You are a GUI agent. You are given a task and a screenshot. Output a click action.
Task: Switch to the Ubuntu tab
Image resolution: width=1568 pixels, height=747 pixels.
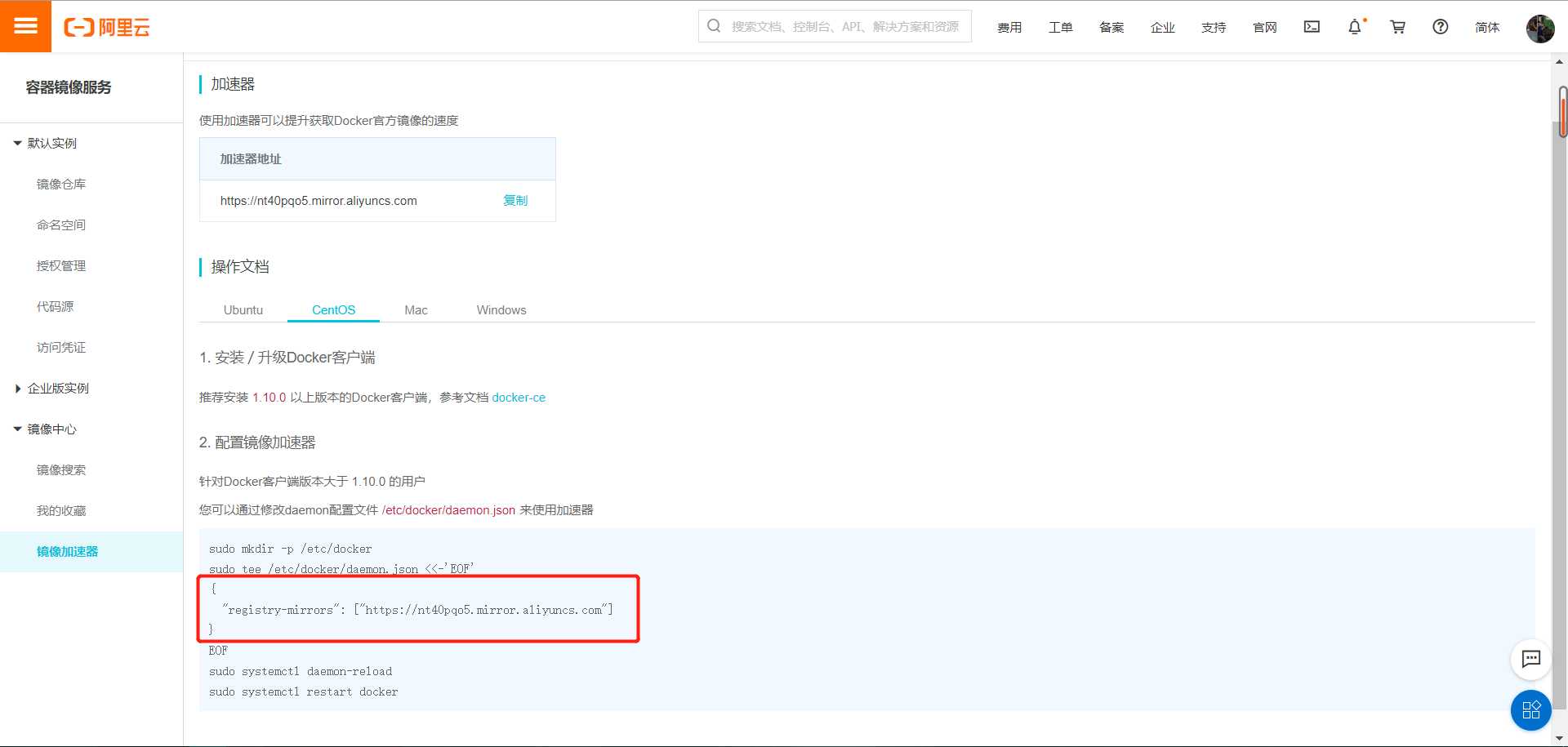[243, 310]
